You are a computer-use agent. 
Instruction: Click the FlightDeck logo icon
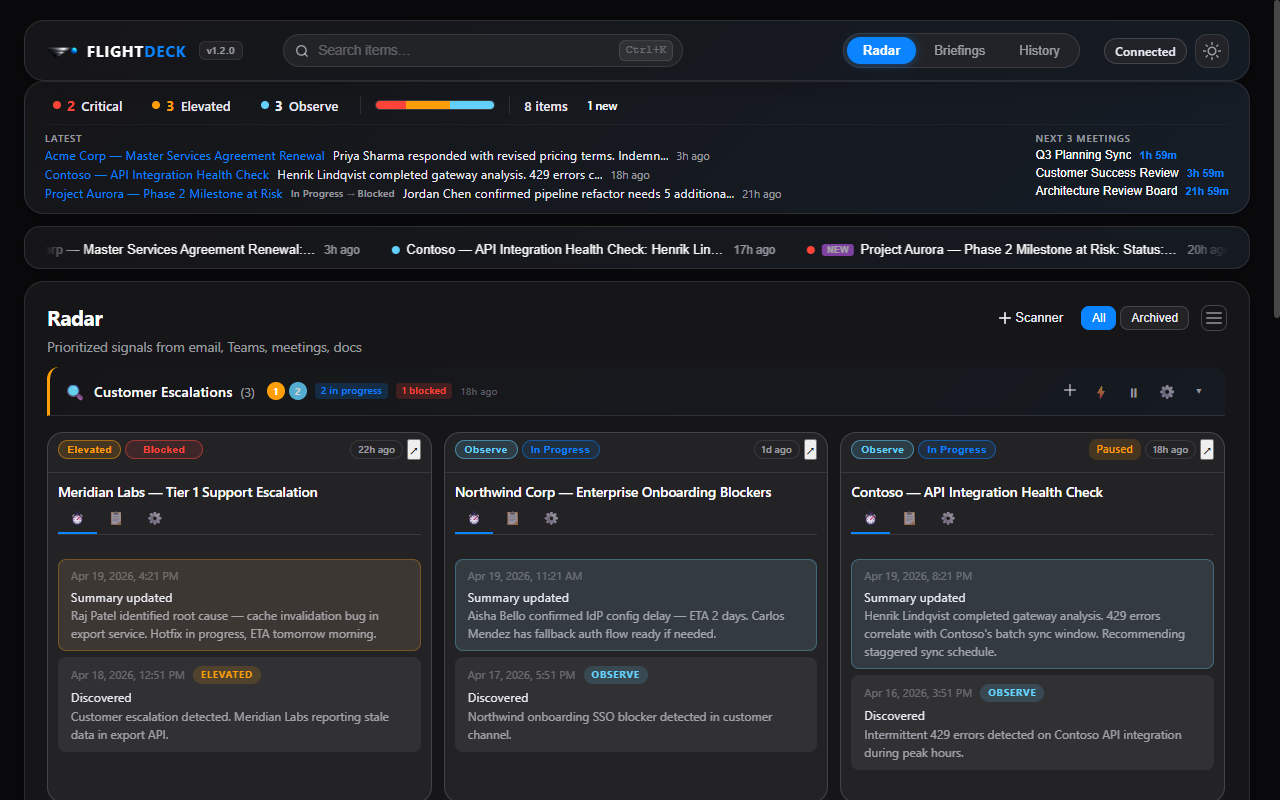[62, 51]
